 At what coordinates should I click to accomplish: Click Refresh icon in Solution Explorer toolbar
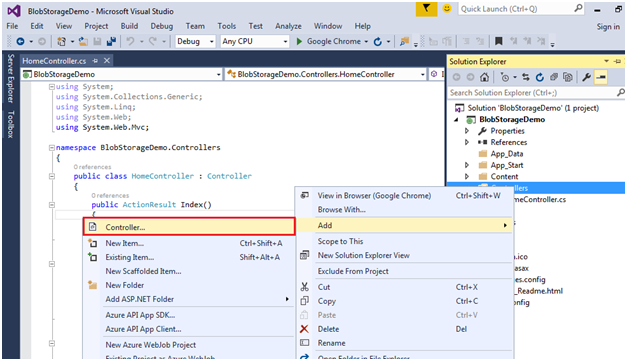tap(540, 77)
